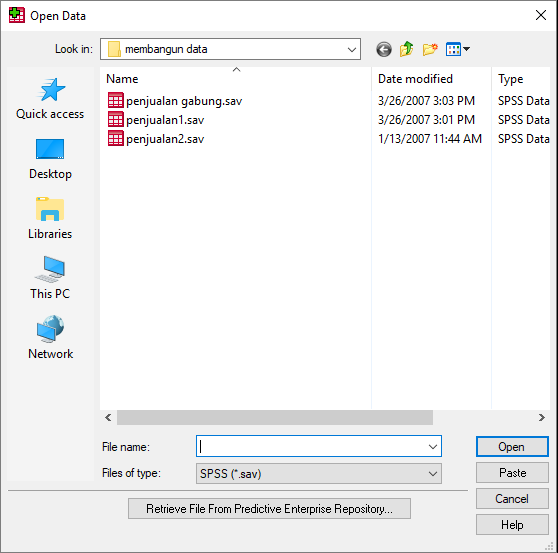This screenshot has height=553, width=558.
Task: Close the Open Data dialog
Action: coord(541,15)
